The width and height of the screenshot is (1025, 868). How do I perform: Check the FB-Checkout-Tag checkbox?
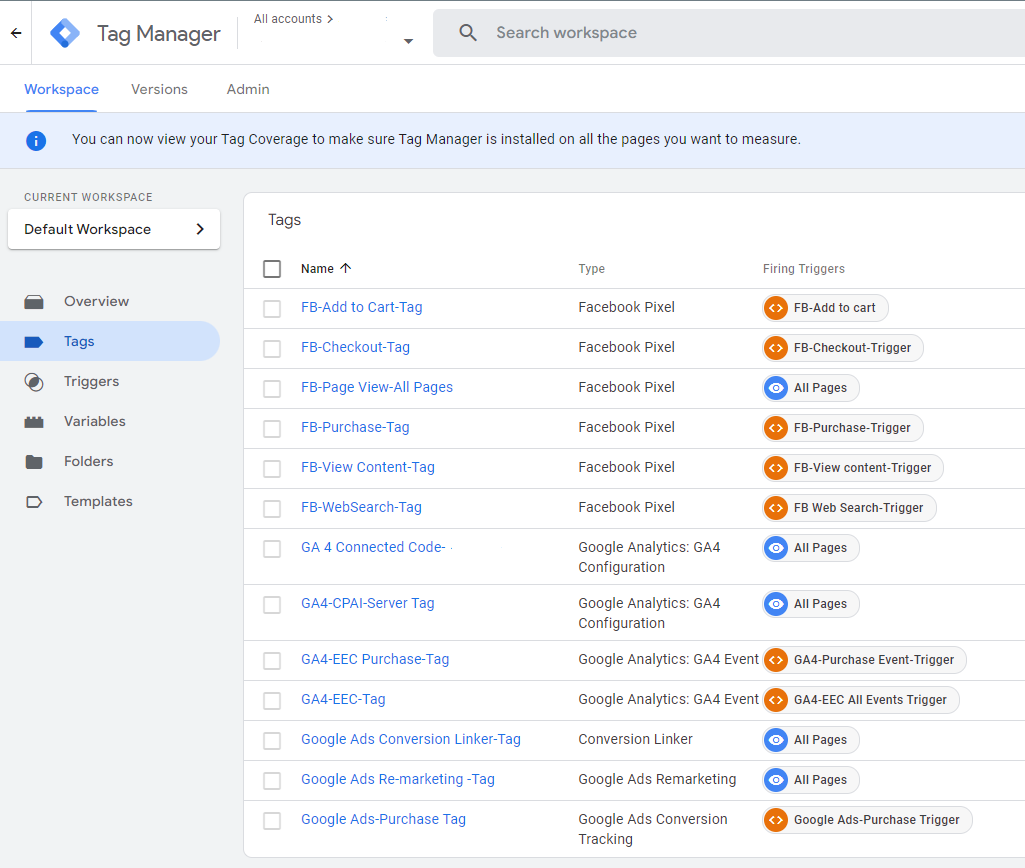tap(272, 348)
